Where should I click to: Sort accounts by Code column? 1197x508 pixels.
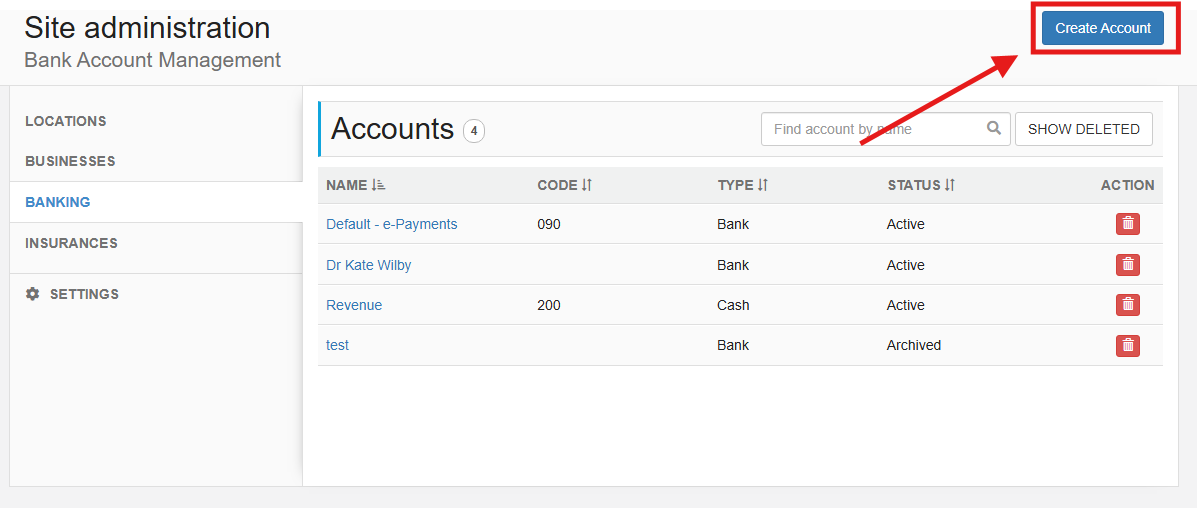tap(565, 185)
